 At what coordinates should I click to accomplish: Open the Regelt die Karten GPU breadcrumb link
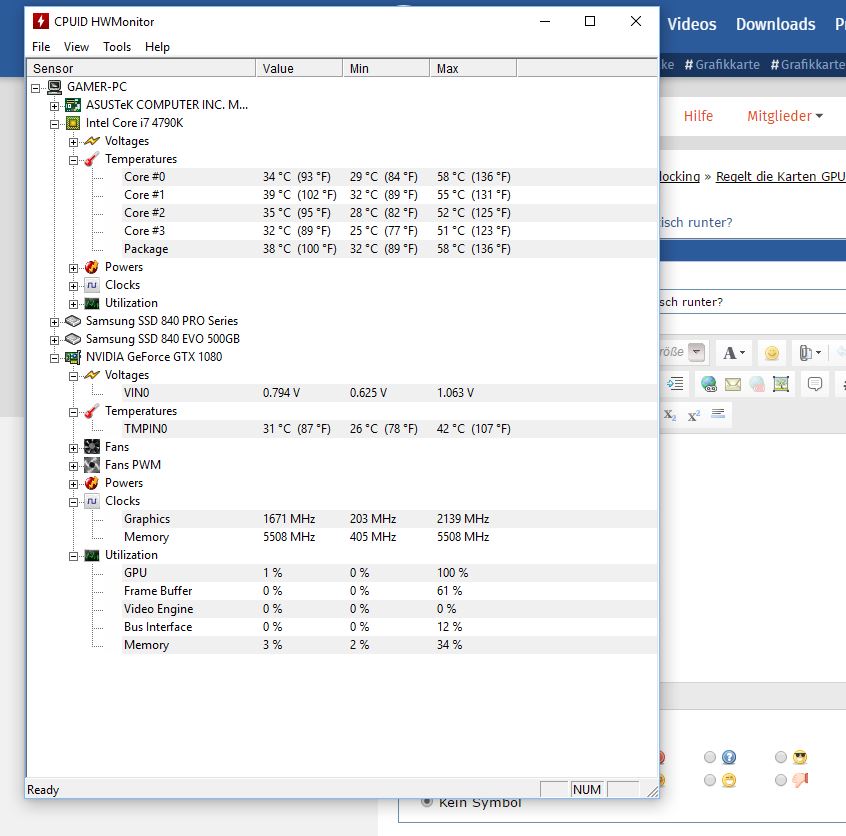tap(781, 176)
